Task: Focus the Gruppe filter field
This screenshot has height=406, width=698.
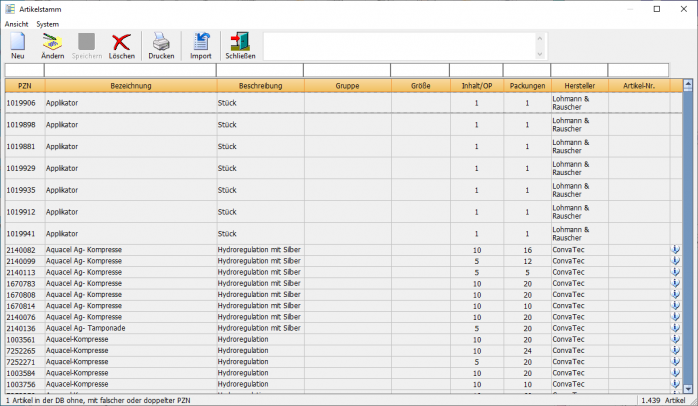Action: point(347,70)
